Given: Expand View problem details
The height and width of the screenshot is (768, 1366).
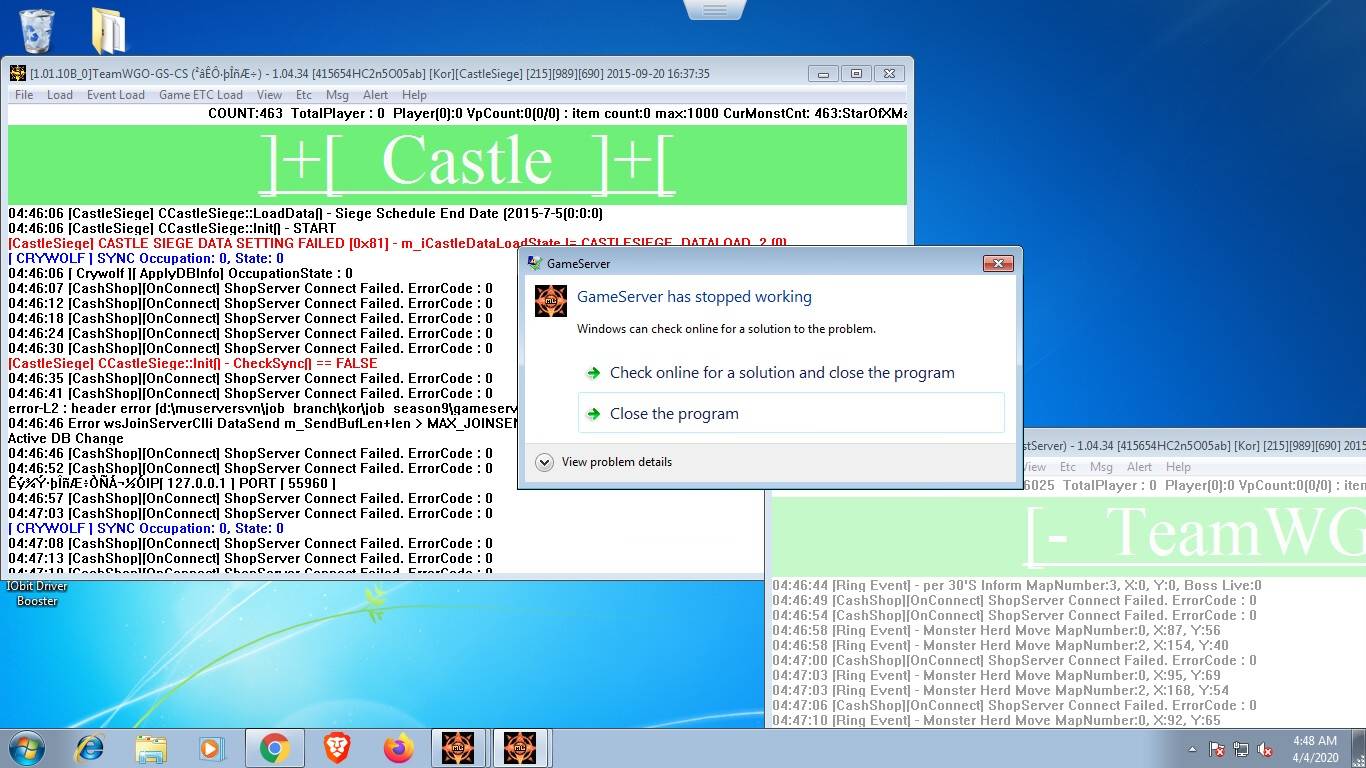Looking at the screenshot, I should (x=604, y=462).
